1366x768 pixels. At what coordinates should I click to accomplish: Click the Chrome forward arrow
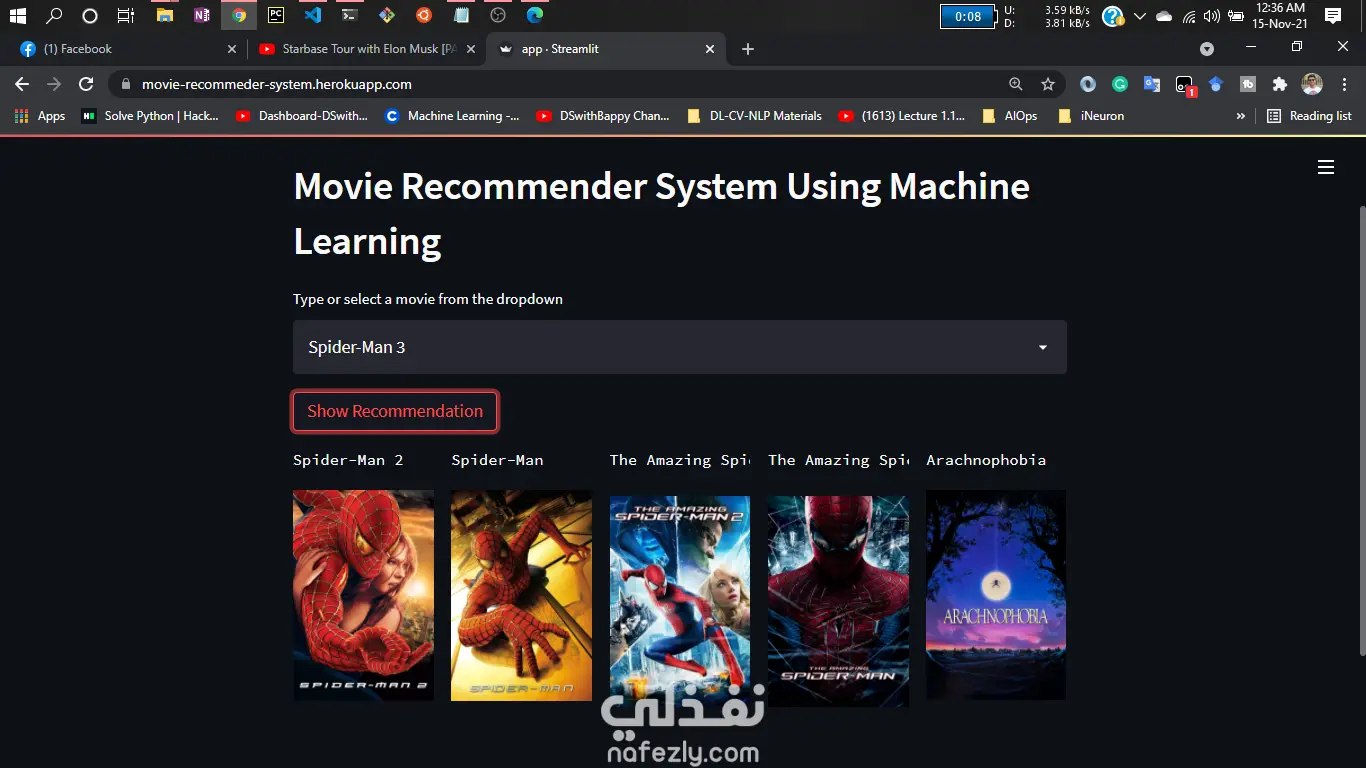[x=54, y=84]
